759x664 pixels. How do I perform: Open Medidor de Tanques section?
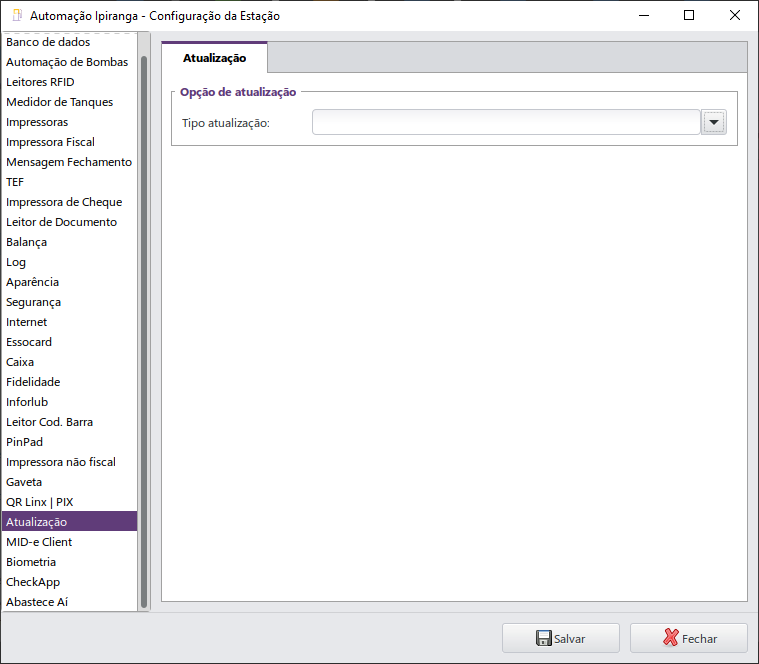(70, 102)
